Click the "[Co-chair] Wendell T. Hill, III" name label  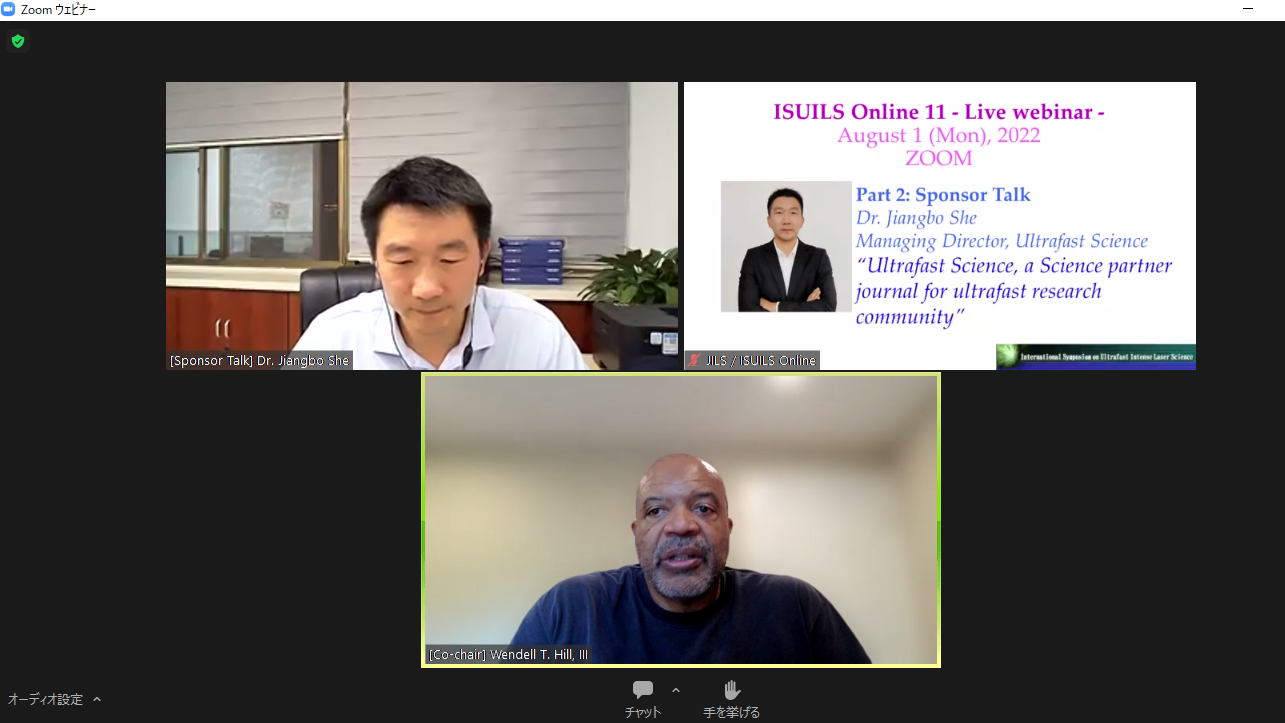pyautogui.click(x=508, y=655)
